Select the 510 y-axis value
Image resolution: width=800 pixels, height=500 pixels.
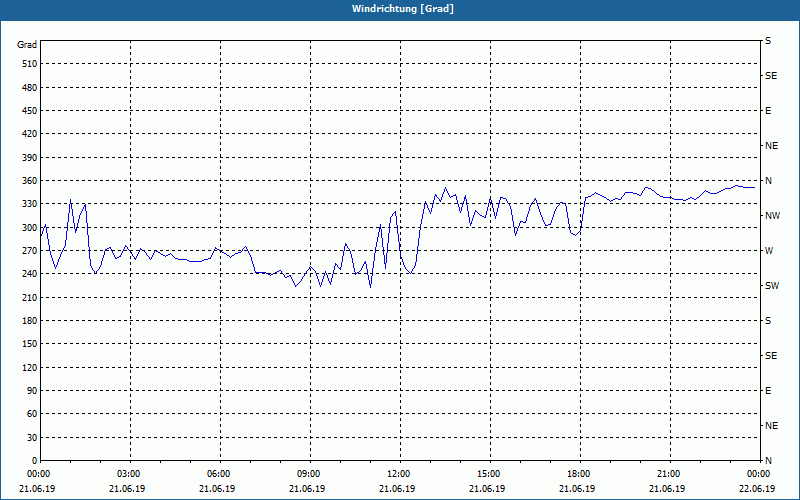tap(30, 64)
